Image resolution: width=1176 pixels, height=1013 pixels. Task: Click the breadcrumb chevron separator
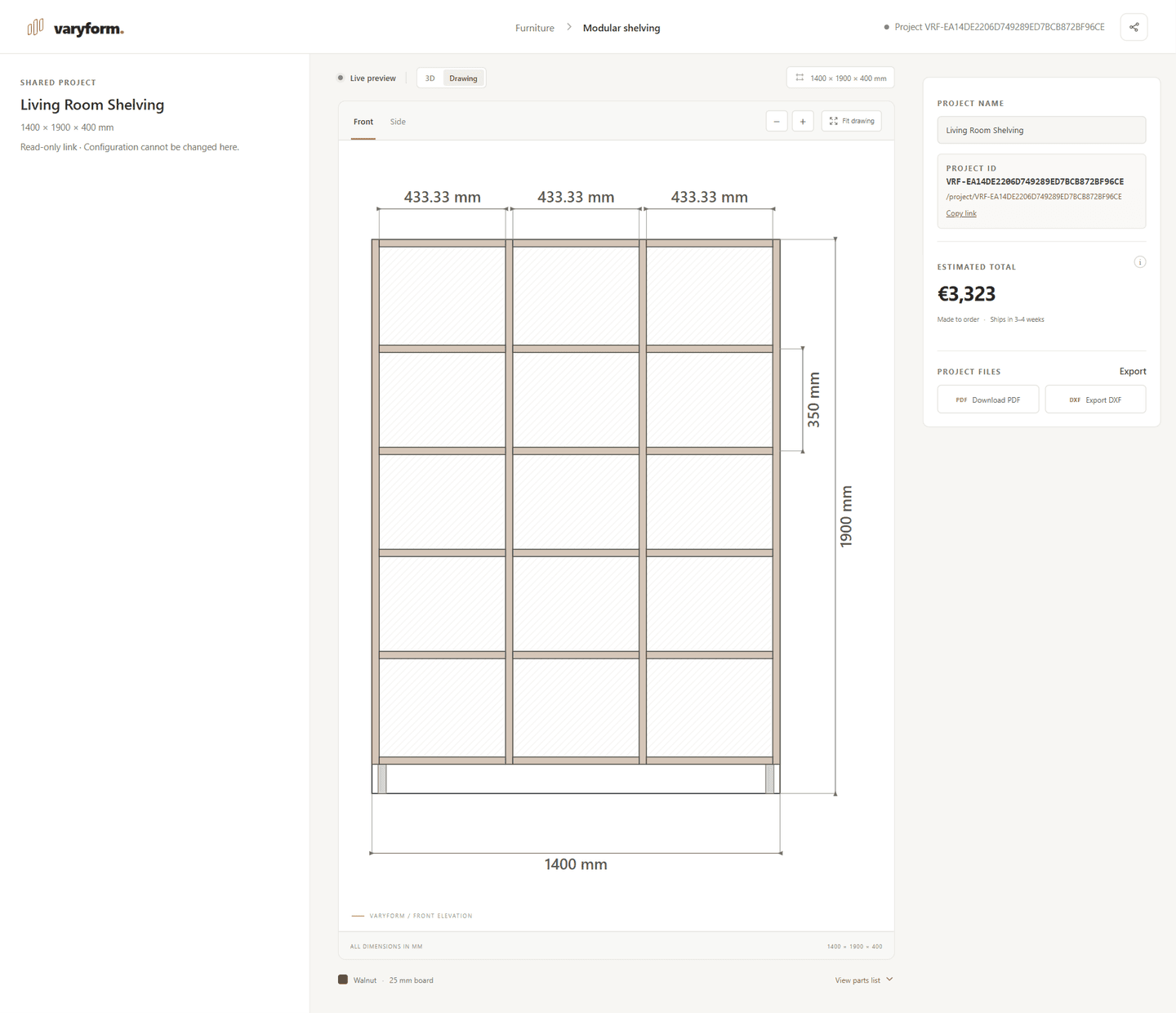tap(569, 28)
